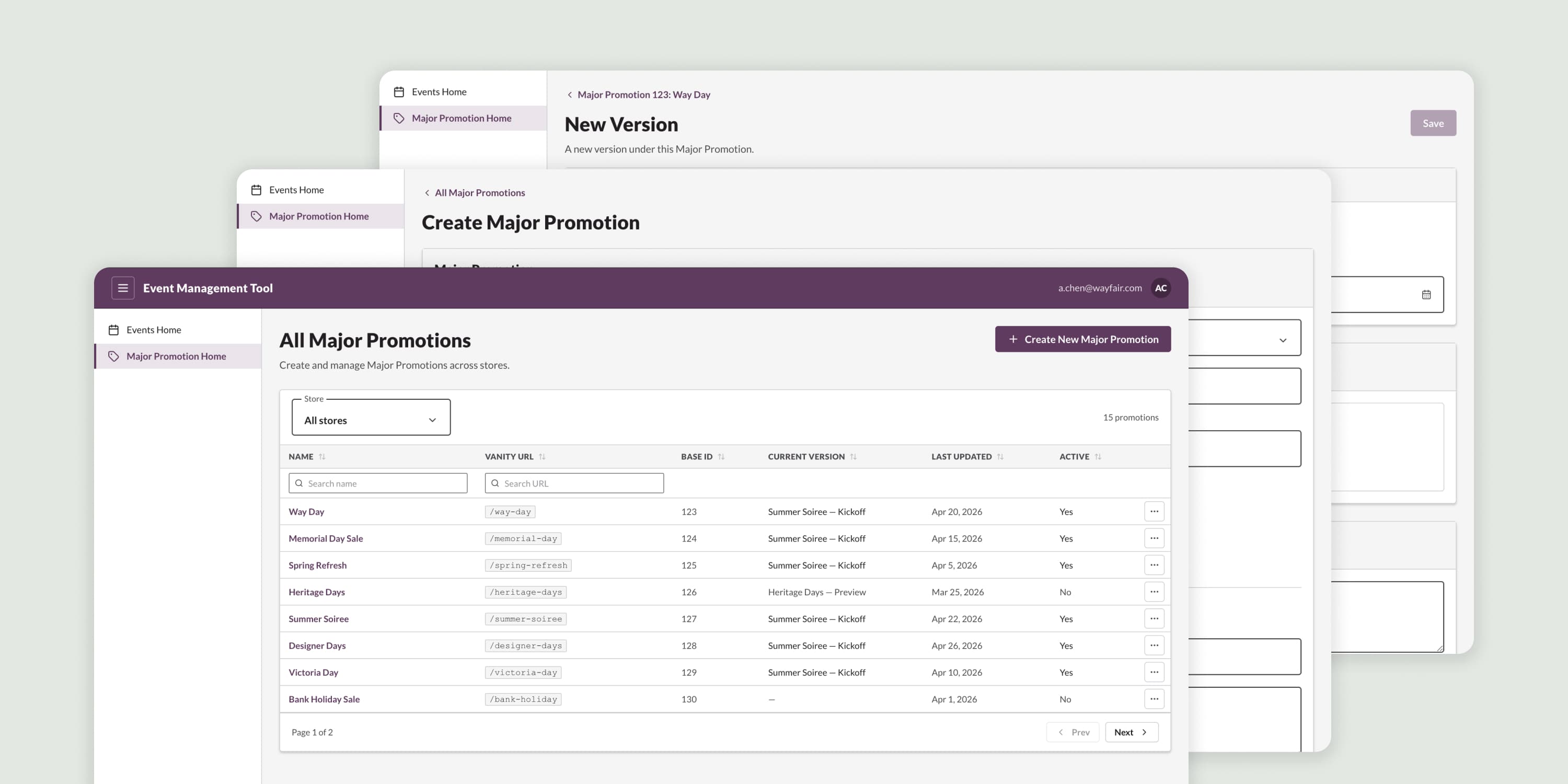Open row actions for Spring Refresh
Screen dimensions: 1568x784
(1154, 565)
